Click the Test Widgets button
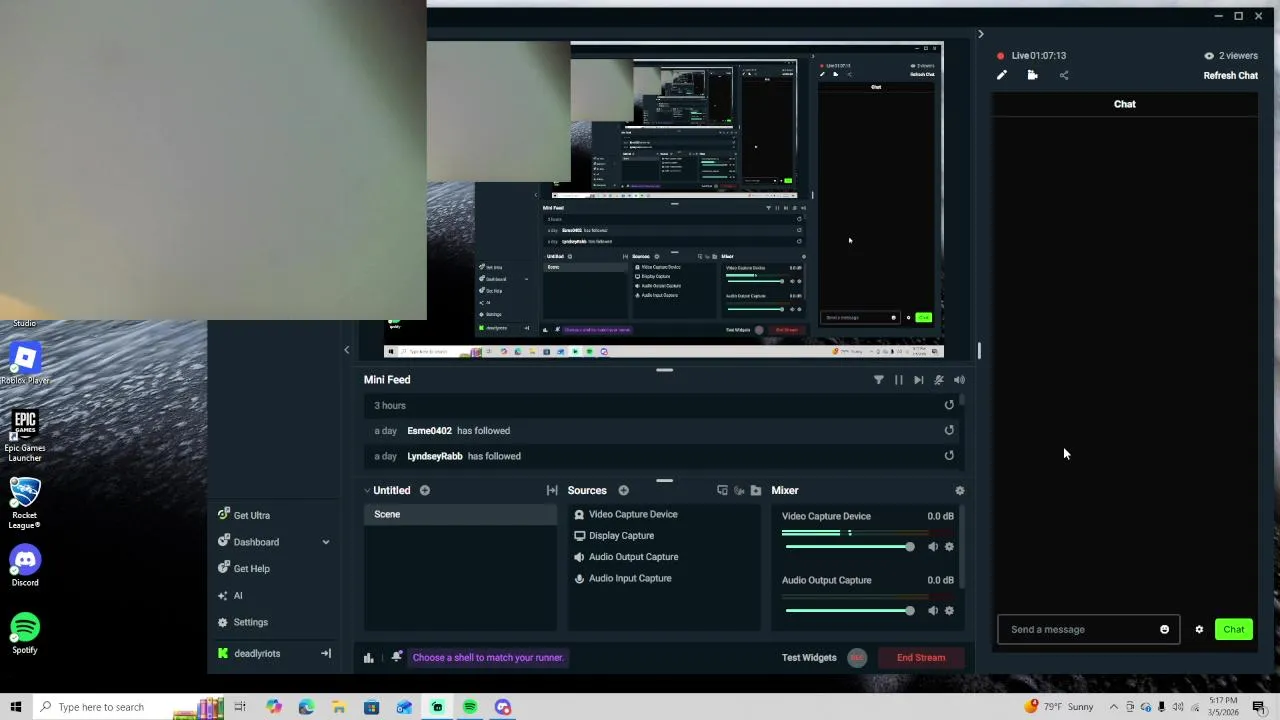This screenshot has width=1280, height=720. pos(809,657)
